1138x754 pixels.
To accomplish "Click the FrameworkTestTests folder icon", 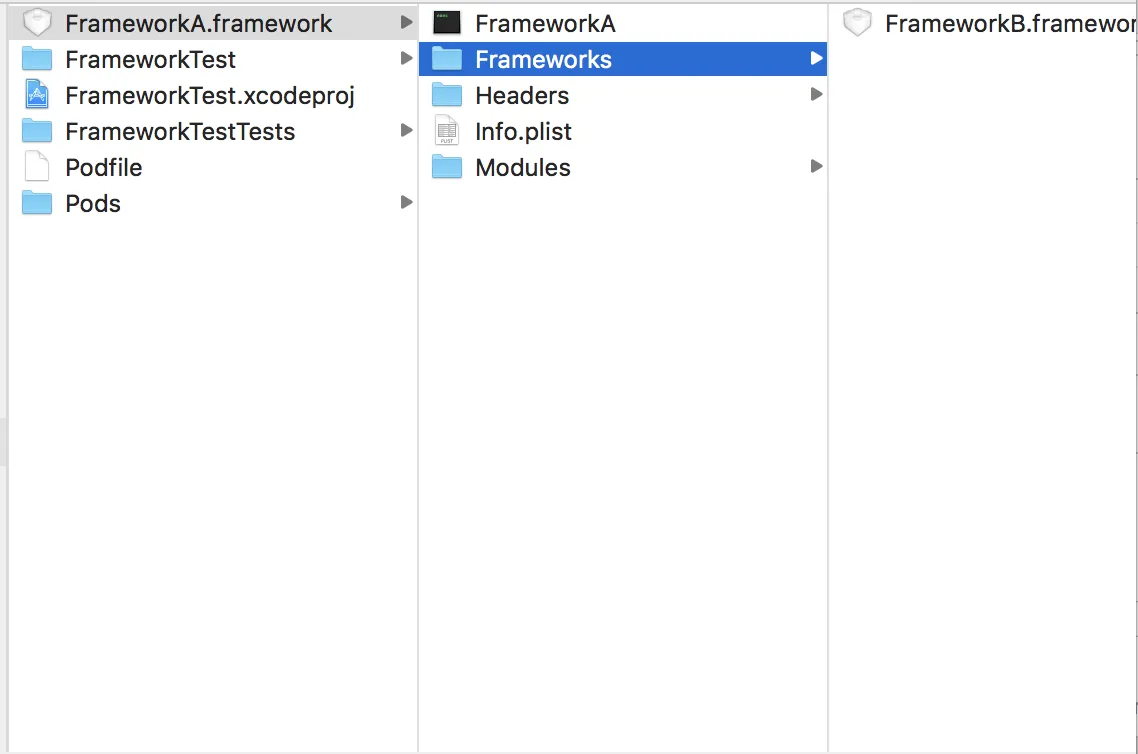I will [x=37, y=131].
